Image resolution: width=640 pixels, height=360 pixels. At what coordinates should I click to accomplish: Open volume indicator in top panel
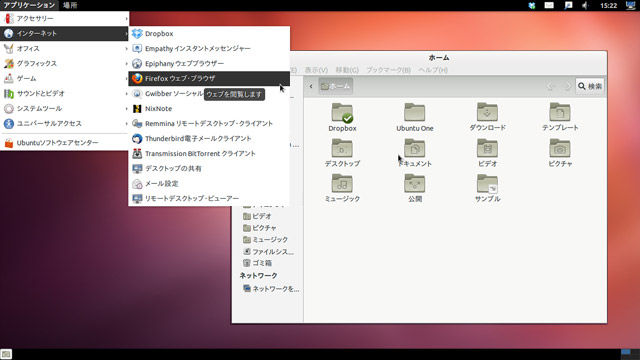[585, 5]
